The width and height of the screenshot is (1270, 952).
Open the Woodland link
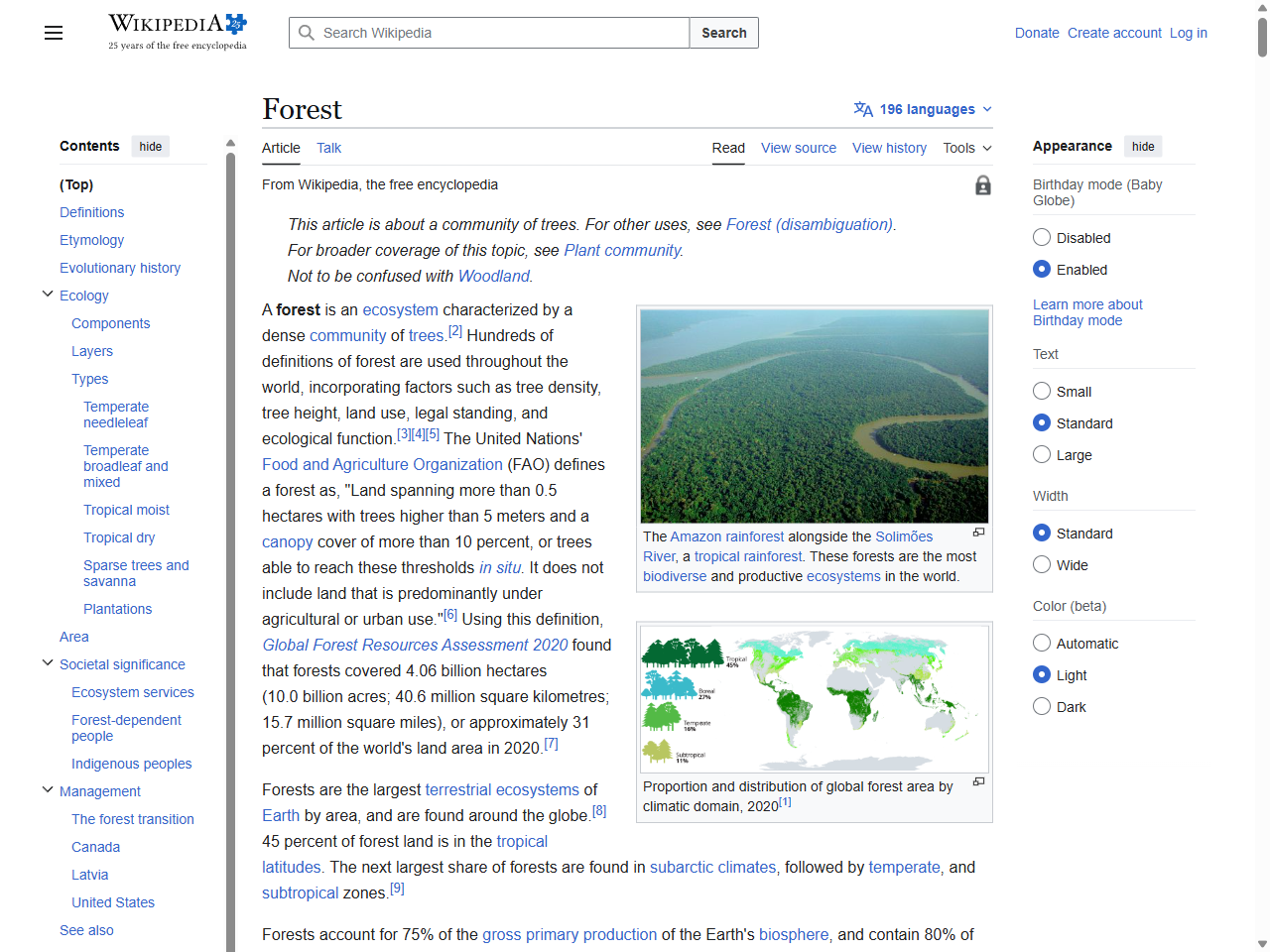493,277
